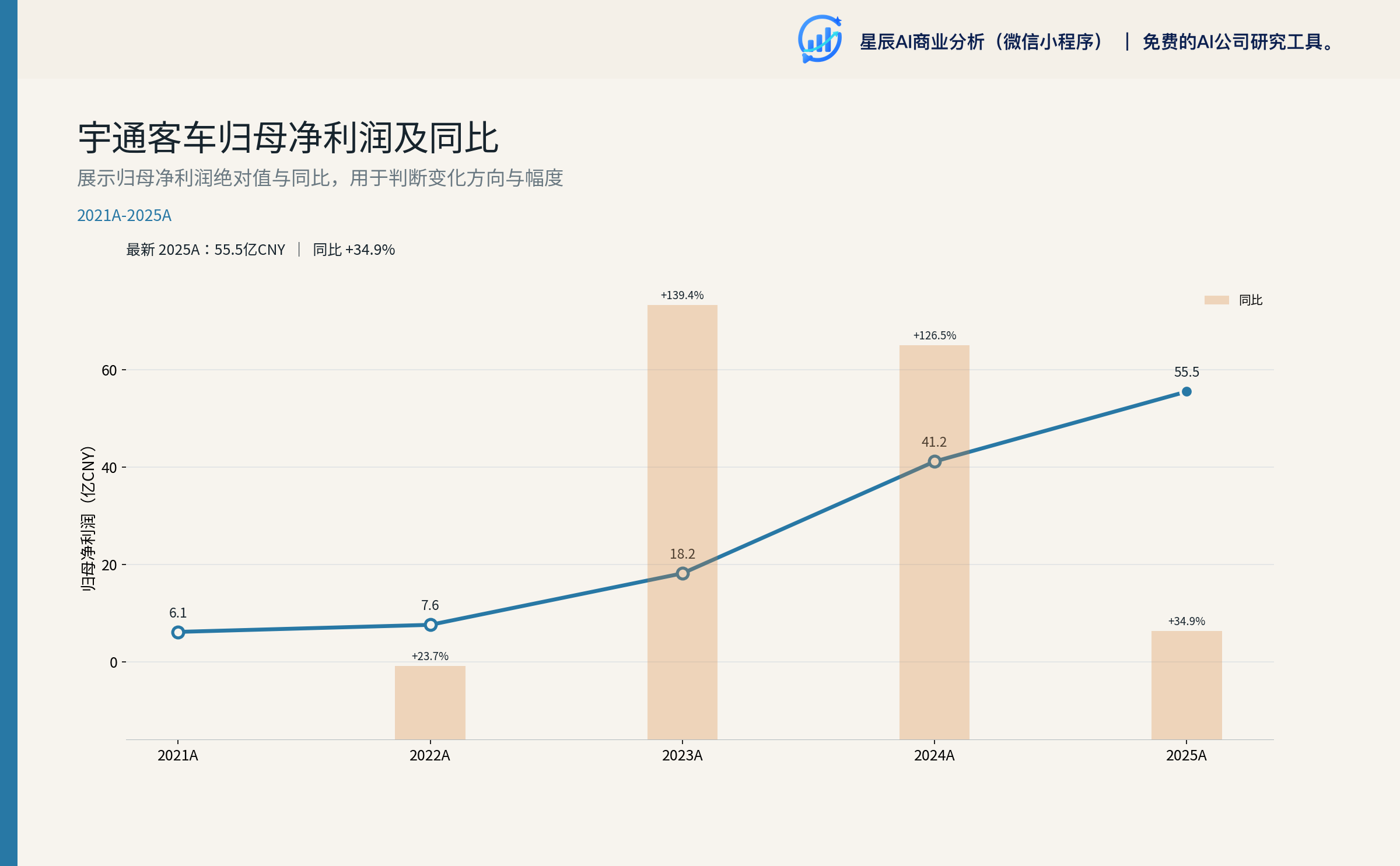Click the chart title 宇通客车归母净利润及同比
The image size is (1400, 866).
(288, 138)
